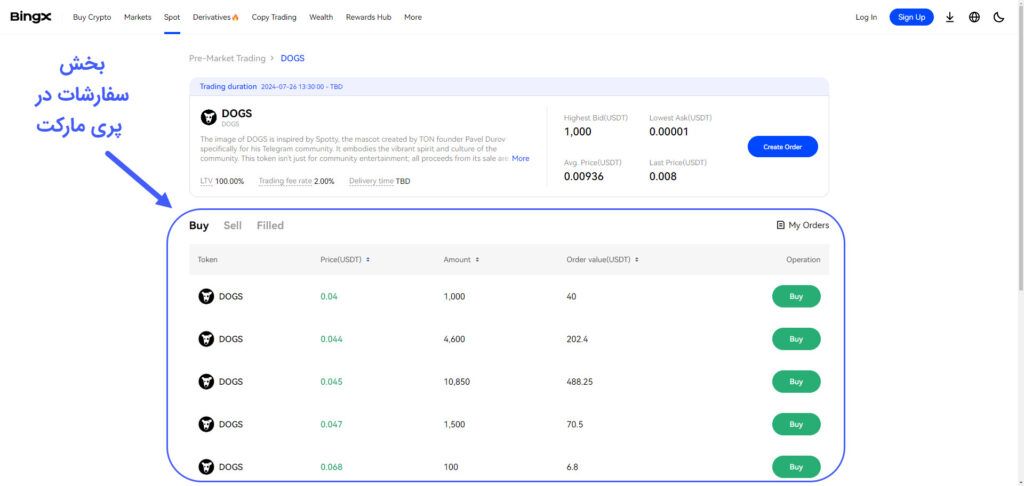
Task: Click DOGS token icon in header card
Action: point(209,117)
